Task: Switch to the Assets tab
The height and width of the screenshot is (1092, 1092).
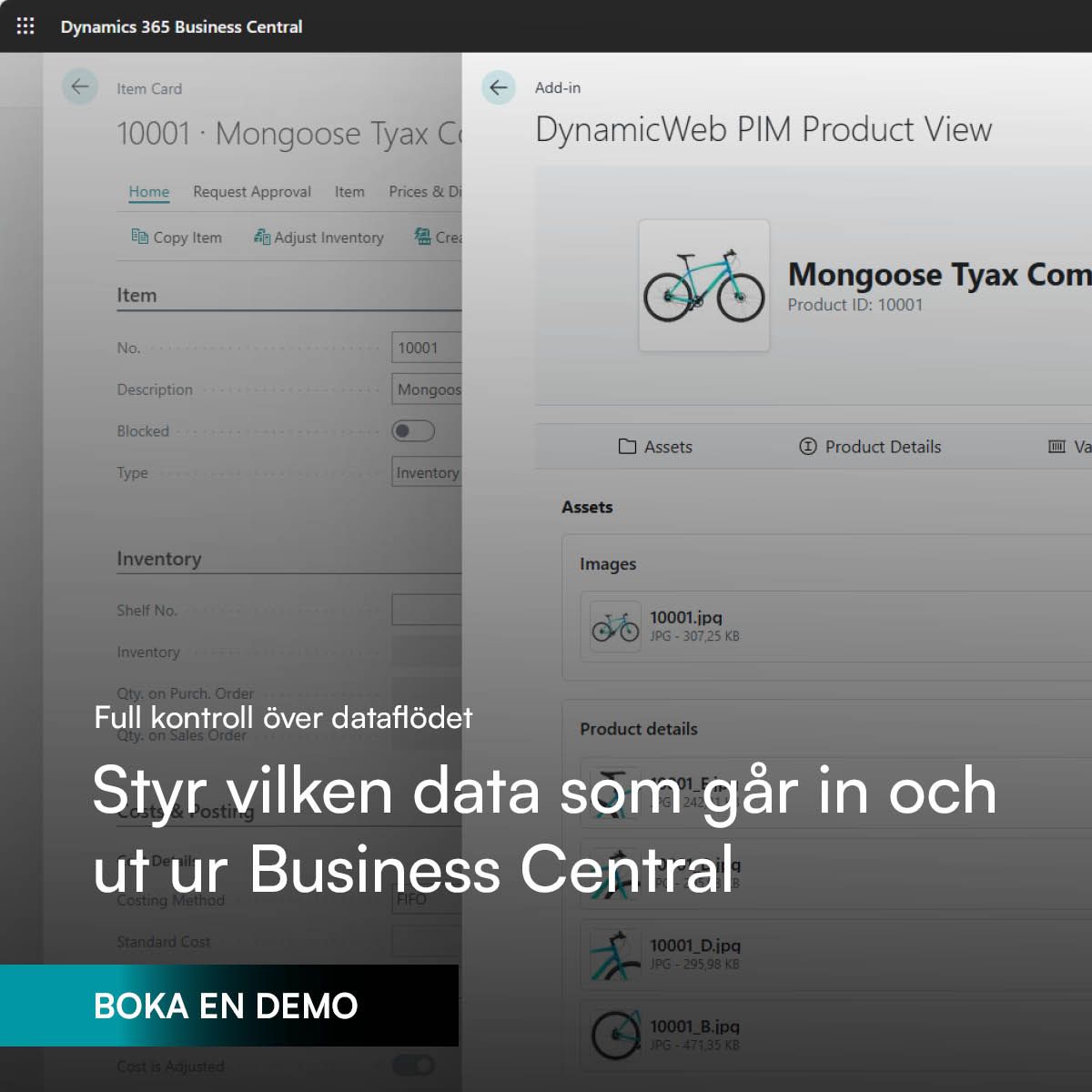Action: pyautogui.click(x=655, y=447)
